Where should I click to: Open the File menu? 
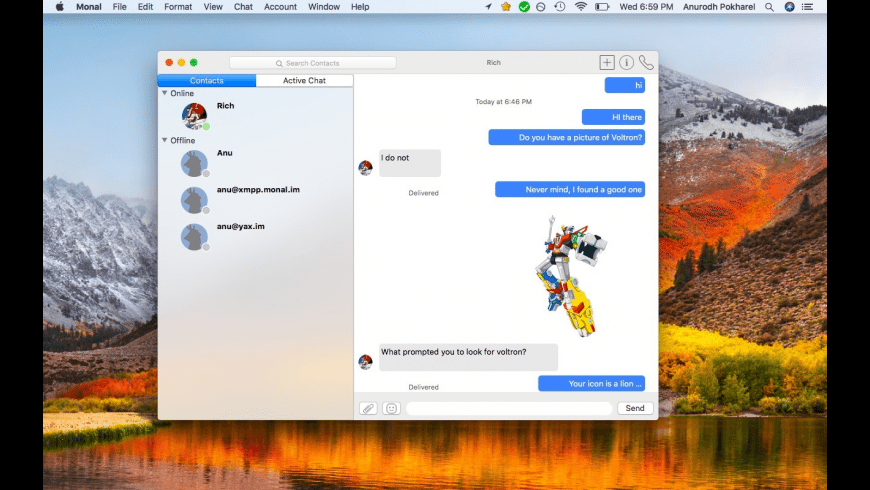click(119, 7)
